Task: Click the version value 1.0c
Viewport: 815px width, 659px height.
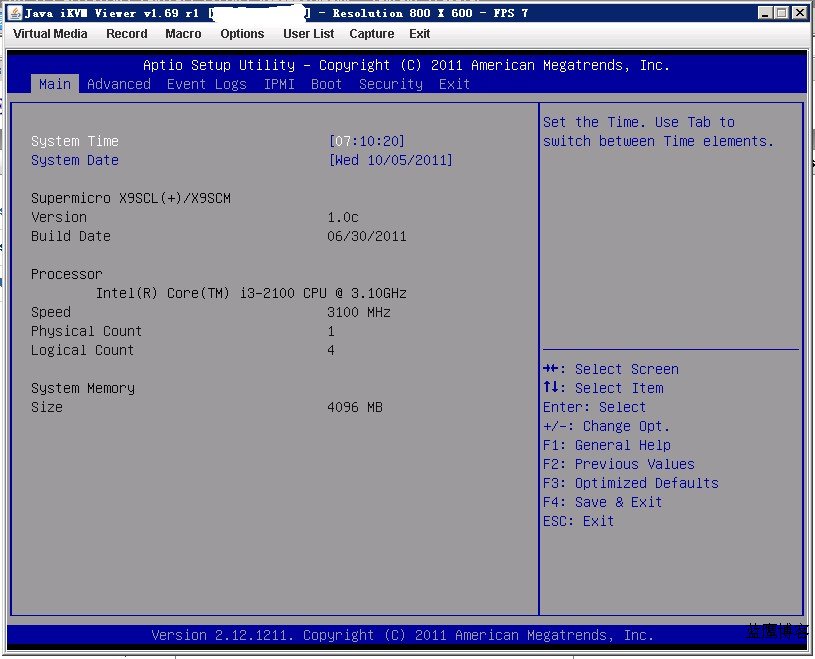Action: pos(343,217)
